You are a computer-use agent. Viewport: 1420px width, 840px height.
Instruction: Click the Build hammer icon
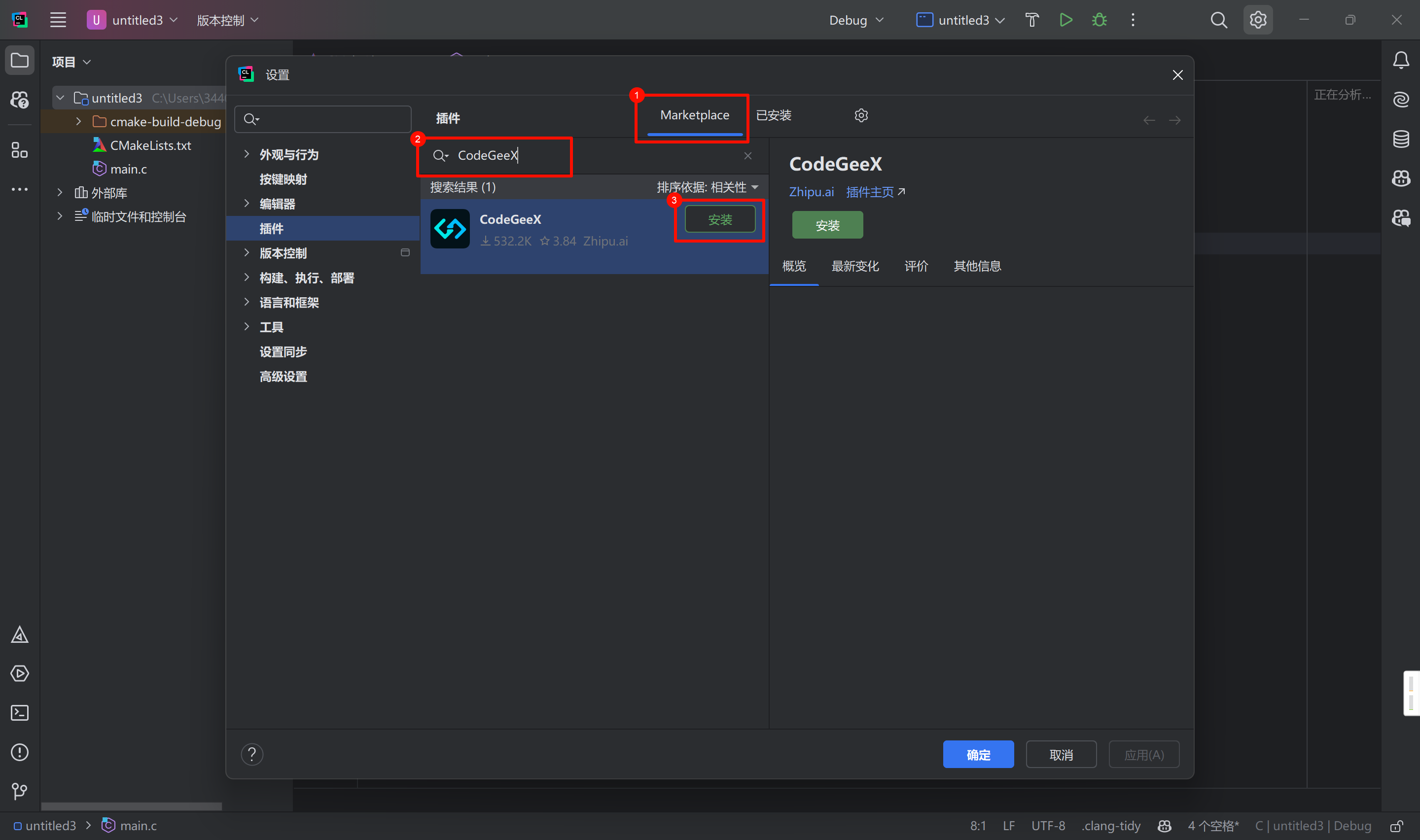click(1032, 20)
